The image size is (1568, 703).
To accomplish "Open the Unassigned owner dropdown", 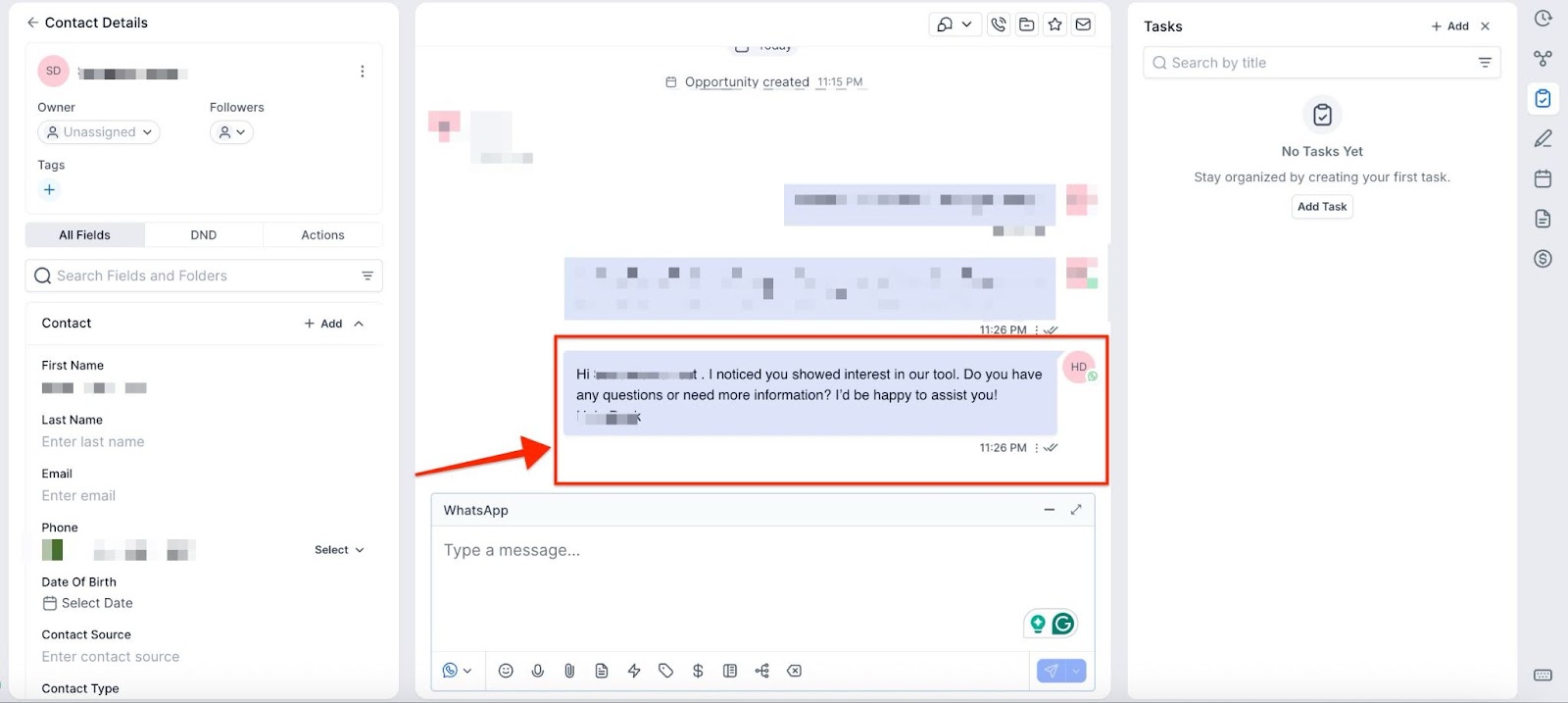I will tap(99, 132).
